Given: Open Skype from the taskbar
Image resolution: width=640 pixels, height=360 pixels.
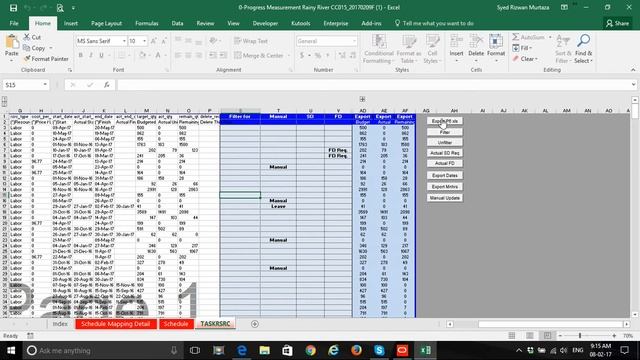Looking at the screenshot, I should pos(379,351).
